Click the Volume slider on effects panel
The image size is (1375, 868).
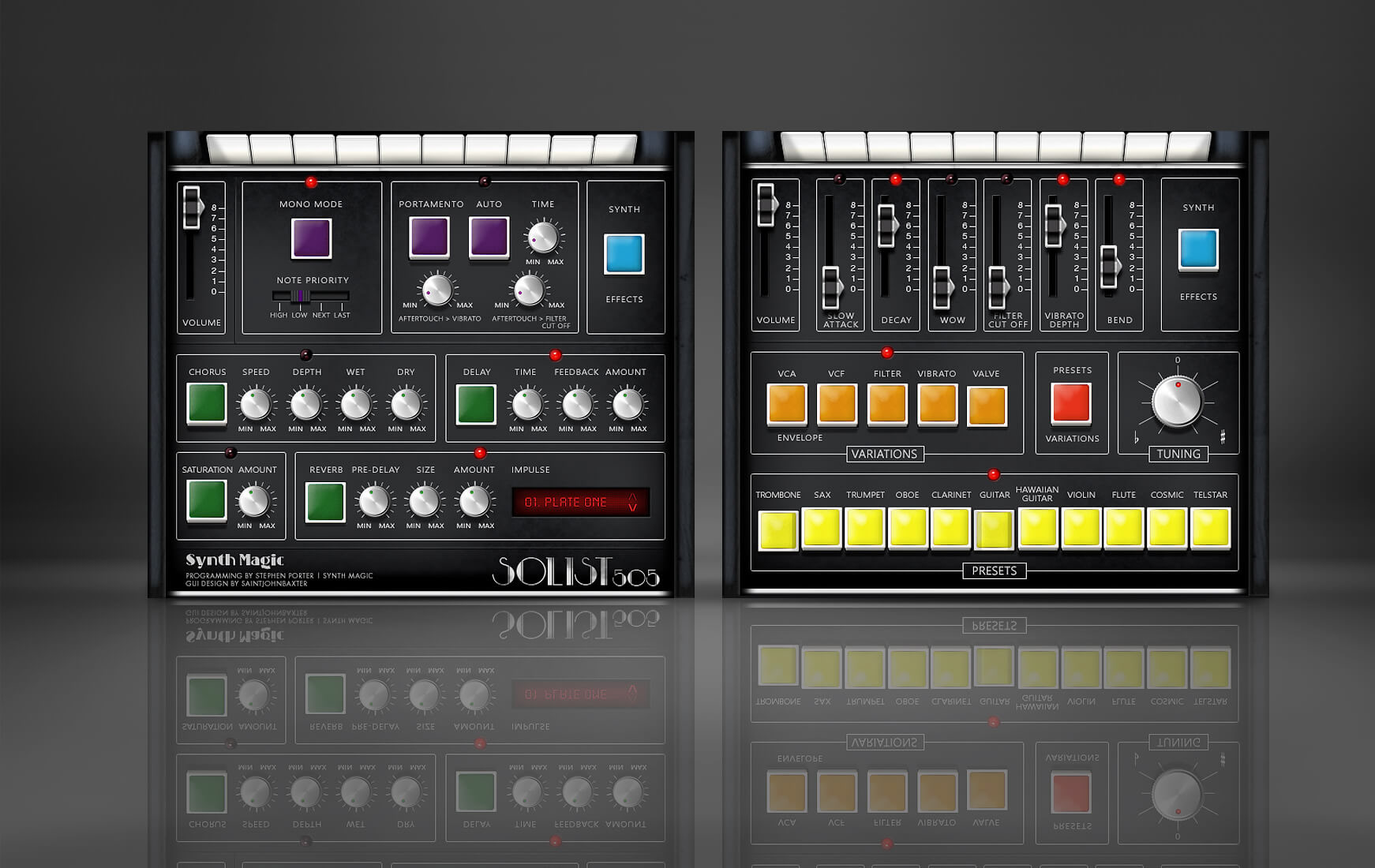[x=192, y=208]
